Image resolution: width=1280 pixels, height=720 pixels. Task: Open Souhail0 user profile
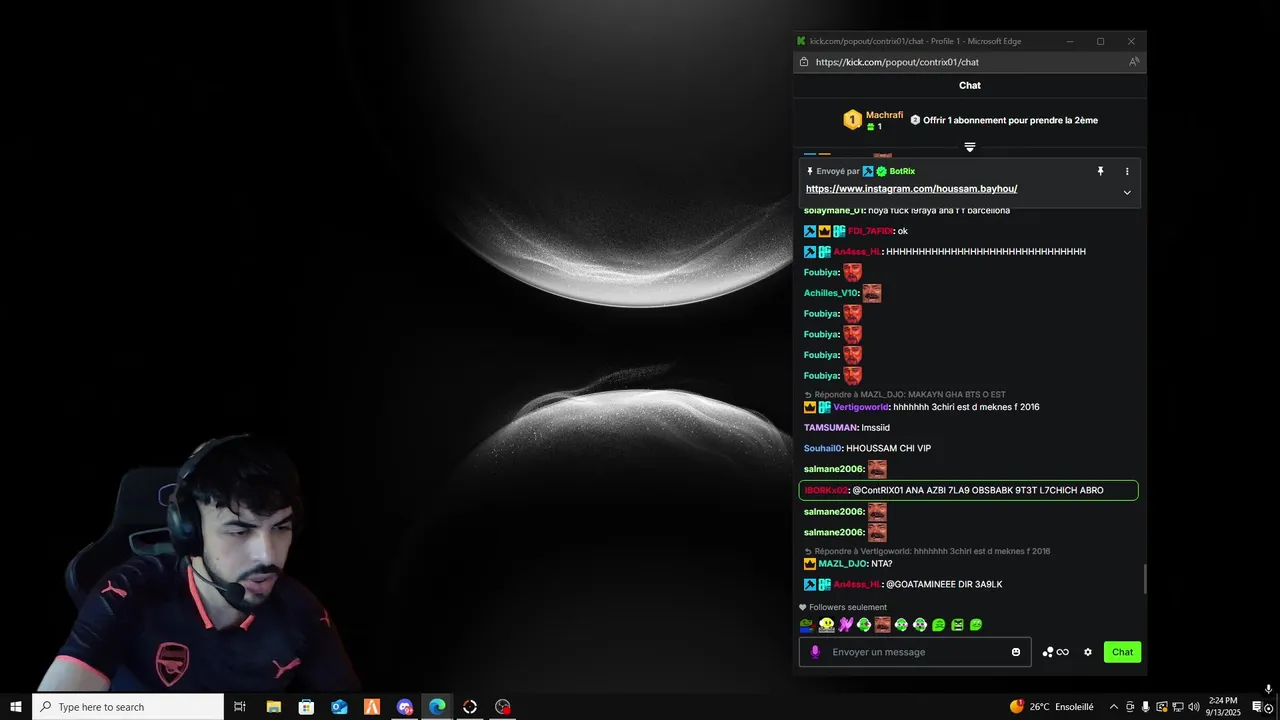coord(823,449)
